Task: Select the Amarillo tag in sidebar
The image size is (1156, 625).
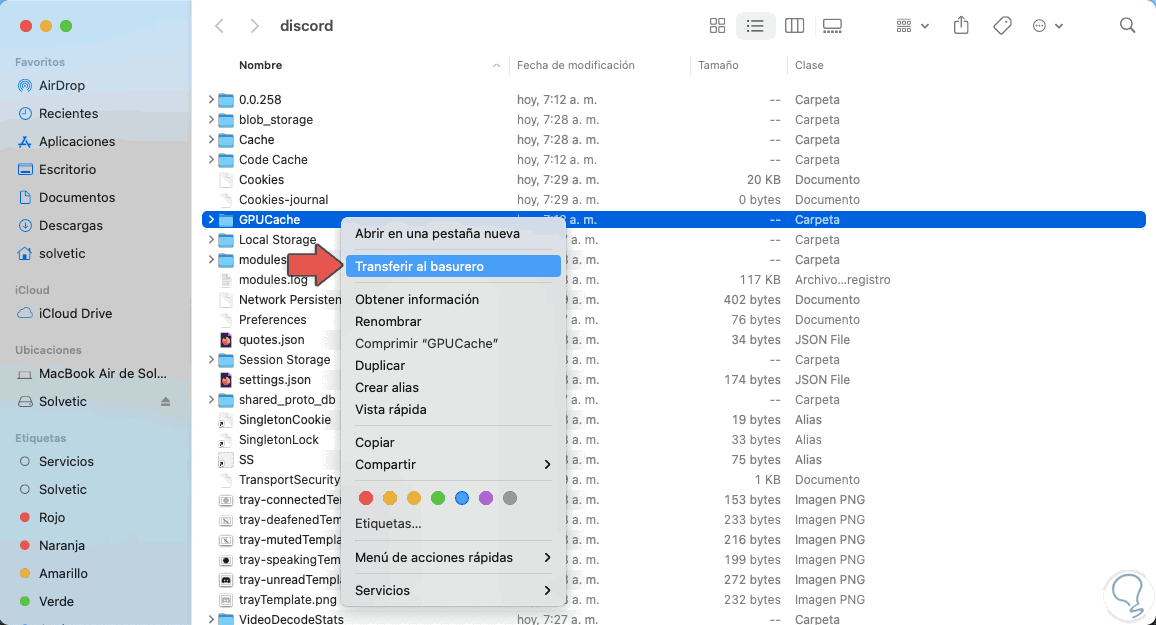Action: pyautogui.click(x=63, y=573)
